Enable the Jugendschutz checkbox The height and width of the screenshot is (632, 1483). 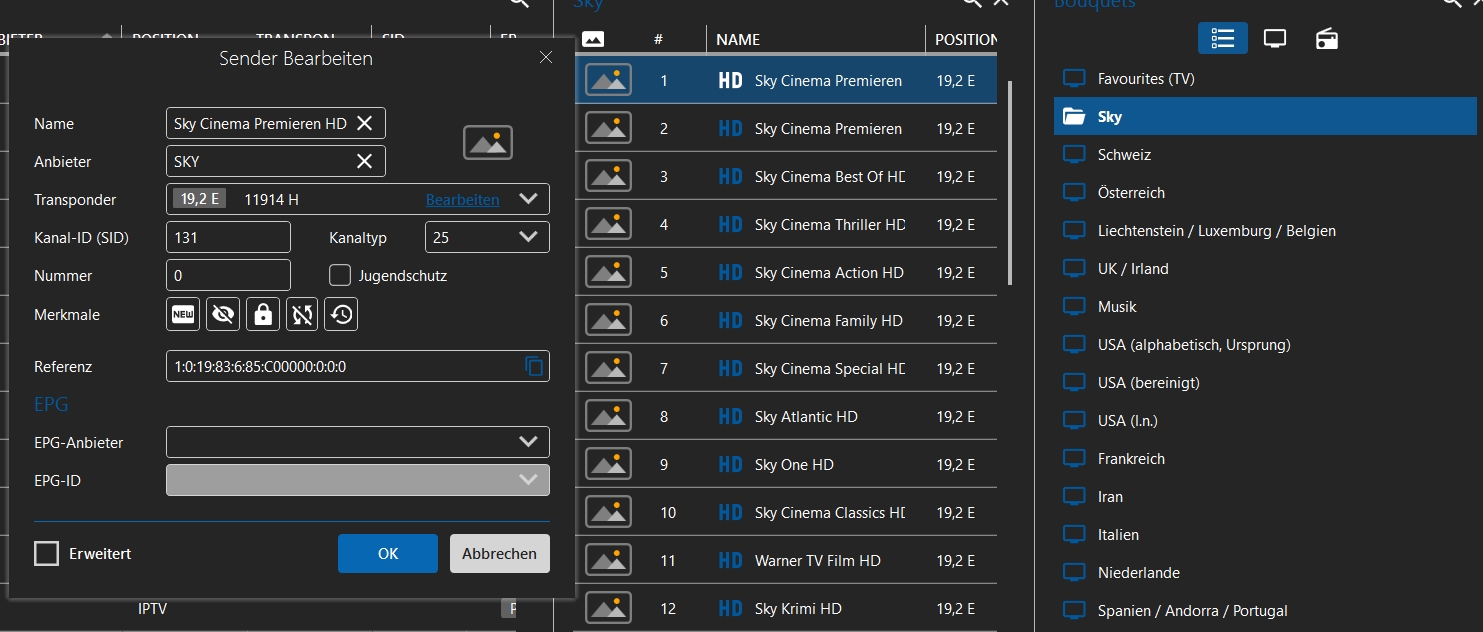click(340, 275)
